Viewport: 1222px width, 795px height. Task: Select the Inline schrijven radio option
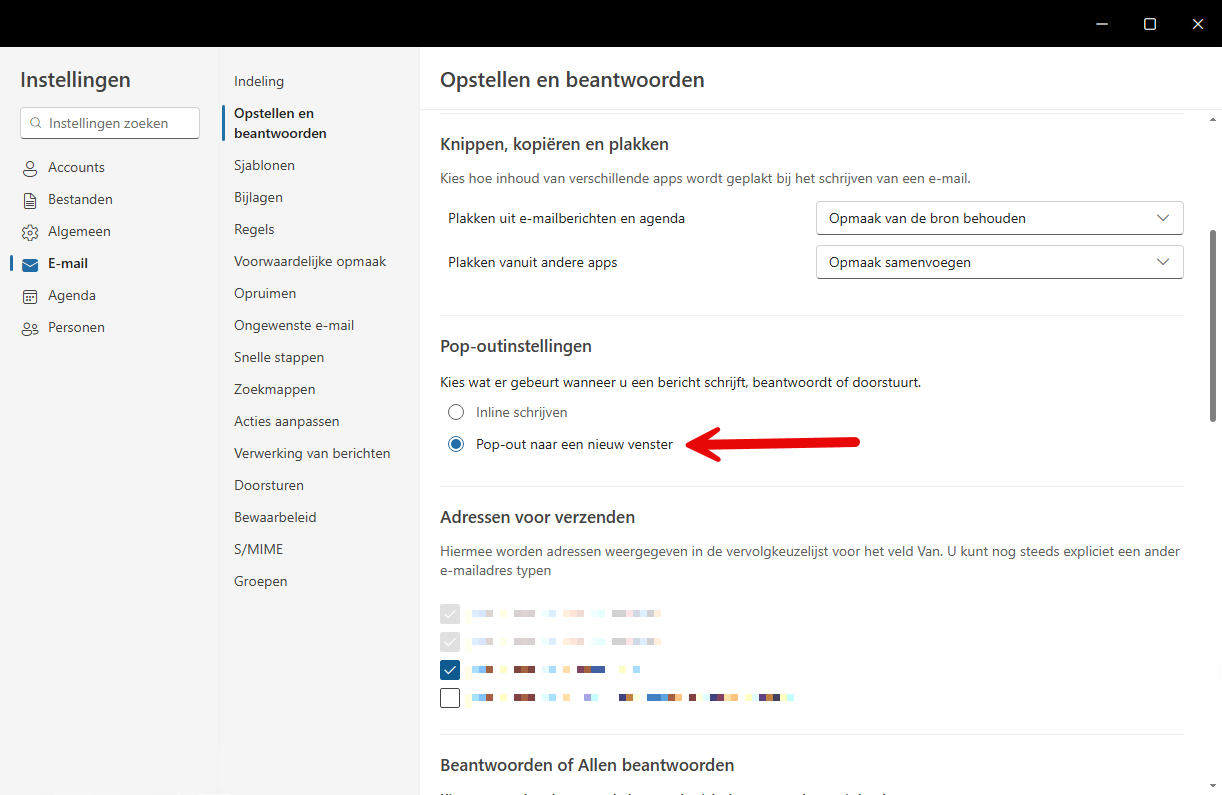456,412
